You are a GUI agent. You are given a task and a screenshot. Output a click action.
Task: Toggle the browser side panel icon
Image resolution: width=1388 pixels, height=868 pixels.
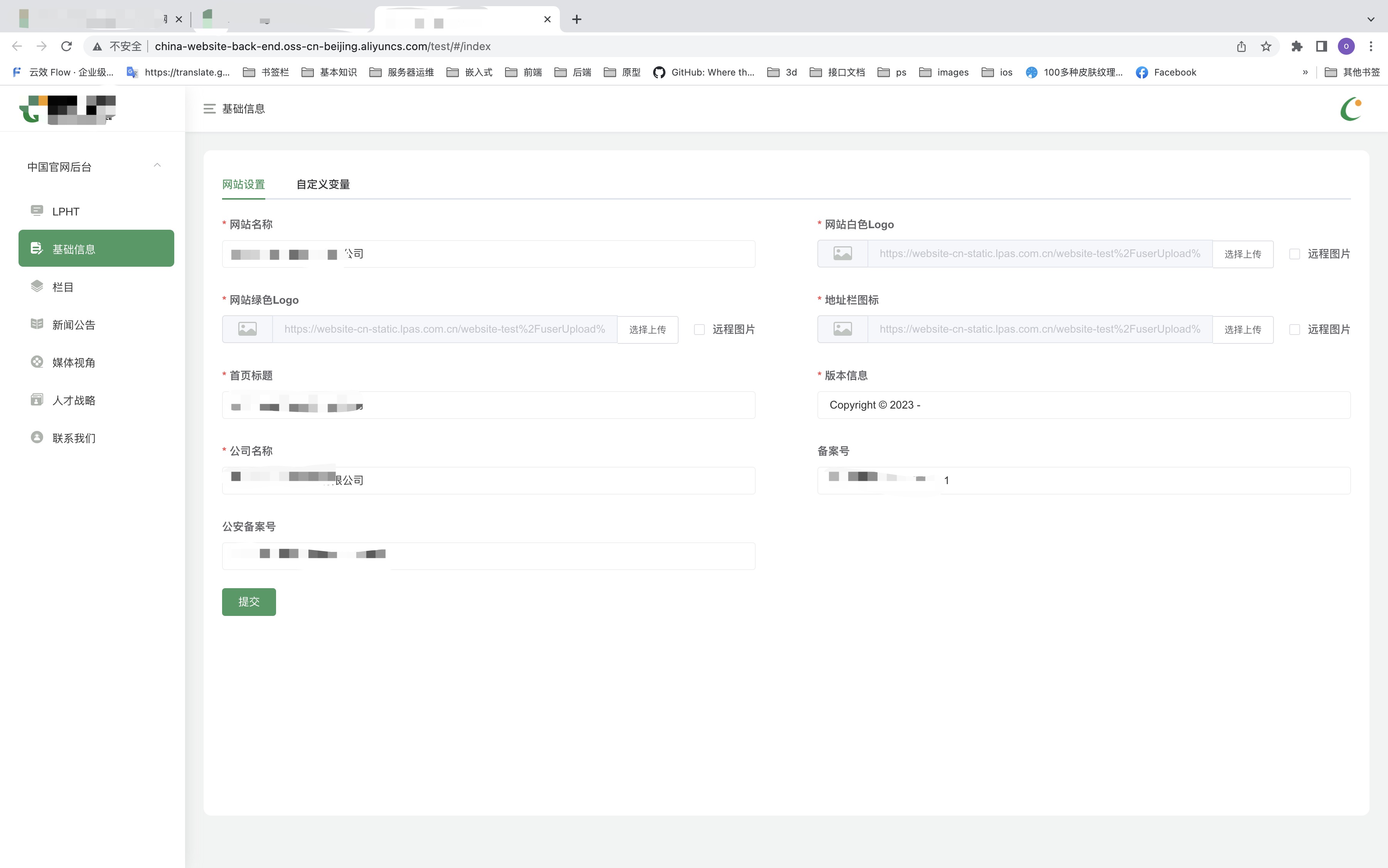(x=1321, y=47)
